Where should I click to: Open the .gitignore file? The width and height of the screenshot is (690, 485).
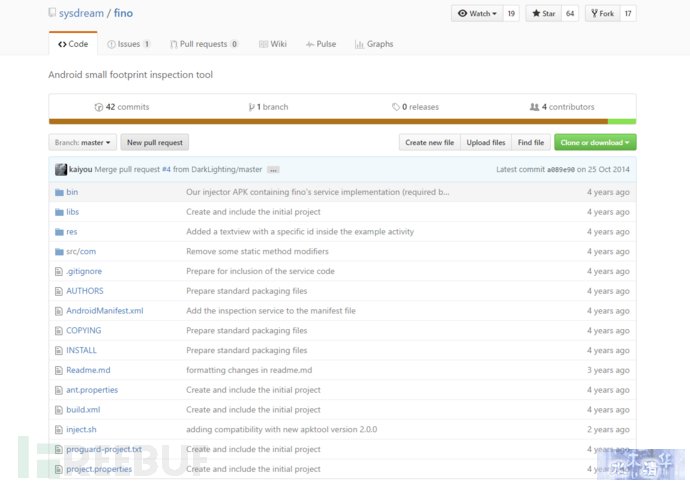pos(84,271)
